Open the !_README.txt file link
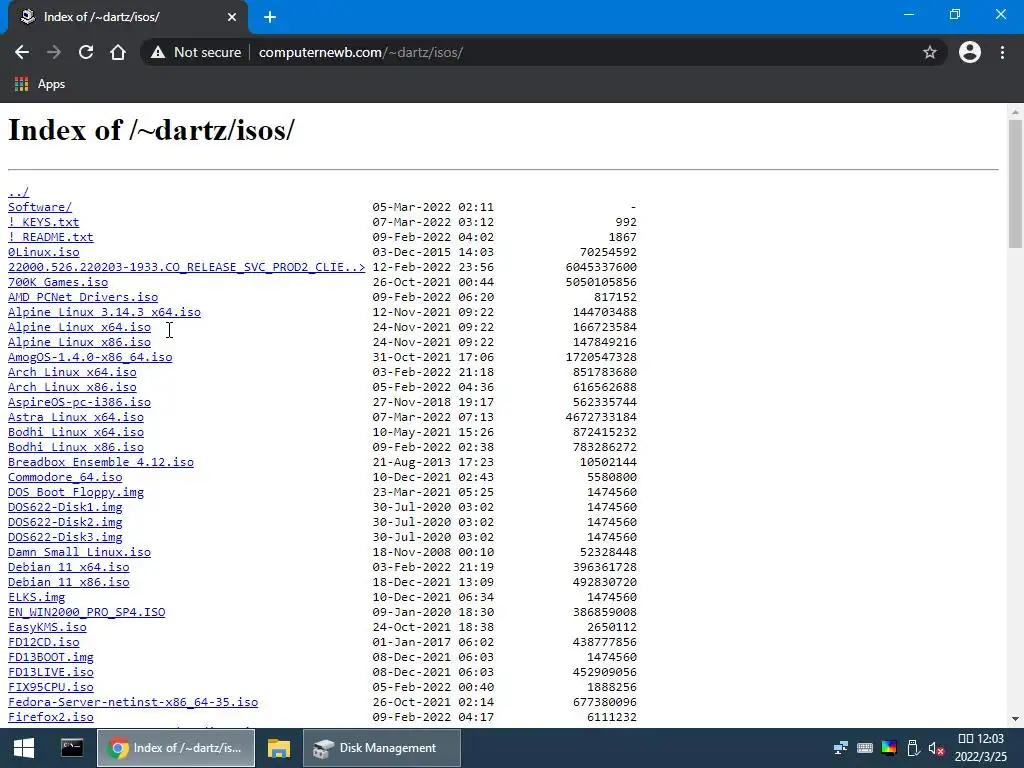Image resolution: width=1024 pixels, height=768 pixels. (x=50, y=237)
